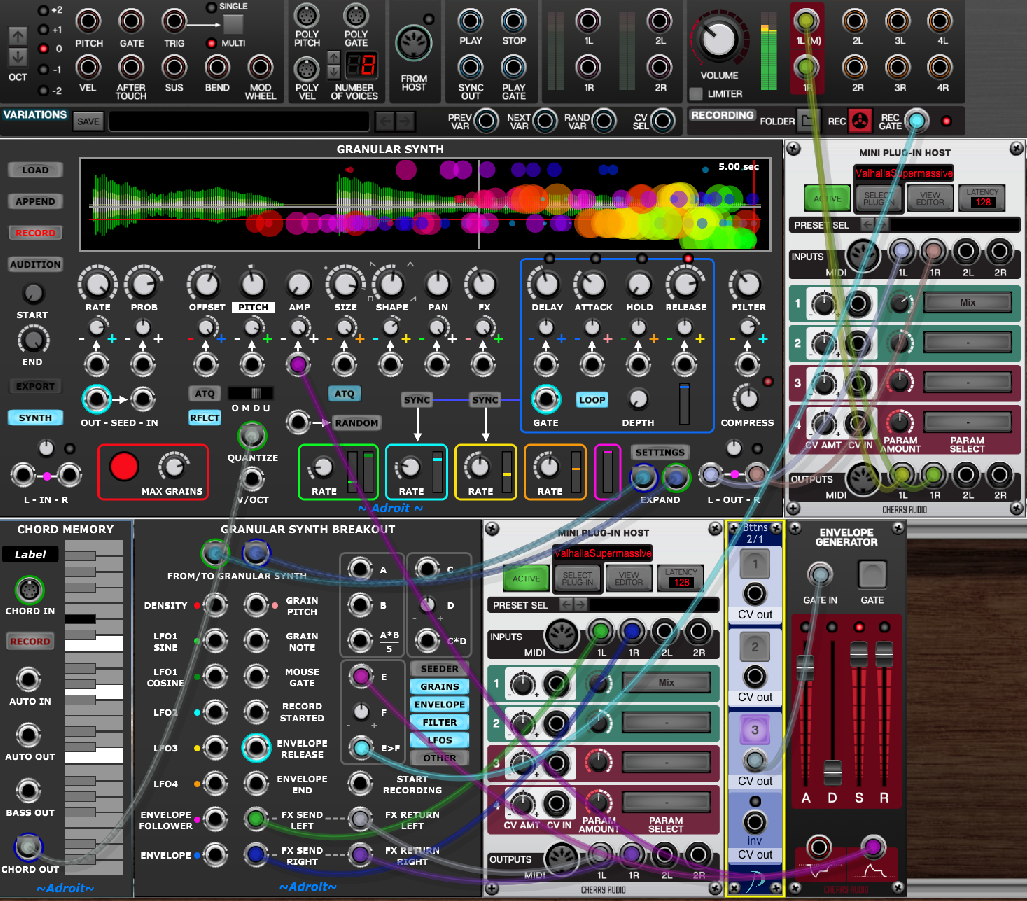Click the PLAY transport jack
Screen dimensions: 1027x901
tap(470, 21)
